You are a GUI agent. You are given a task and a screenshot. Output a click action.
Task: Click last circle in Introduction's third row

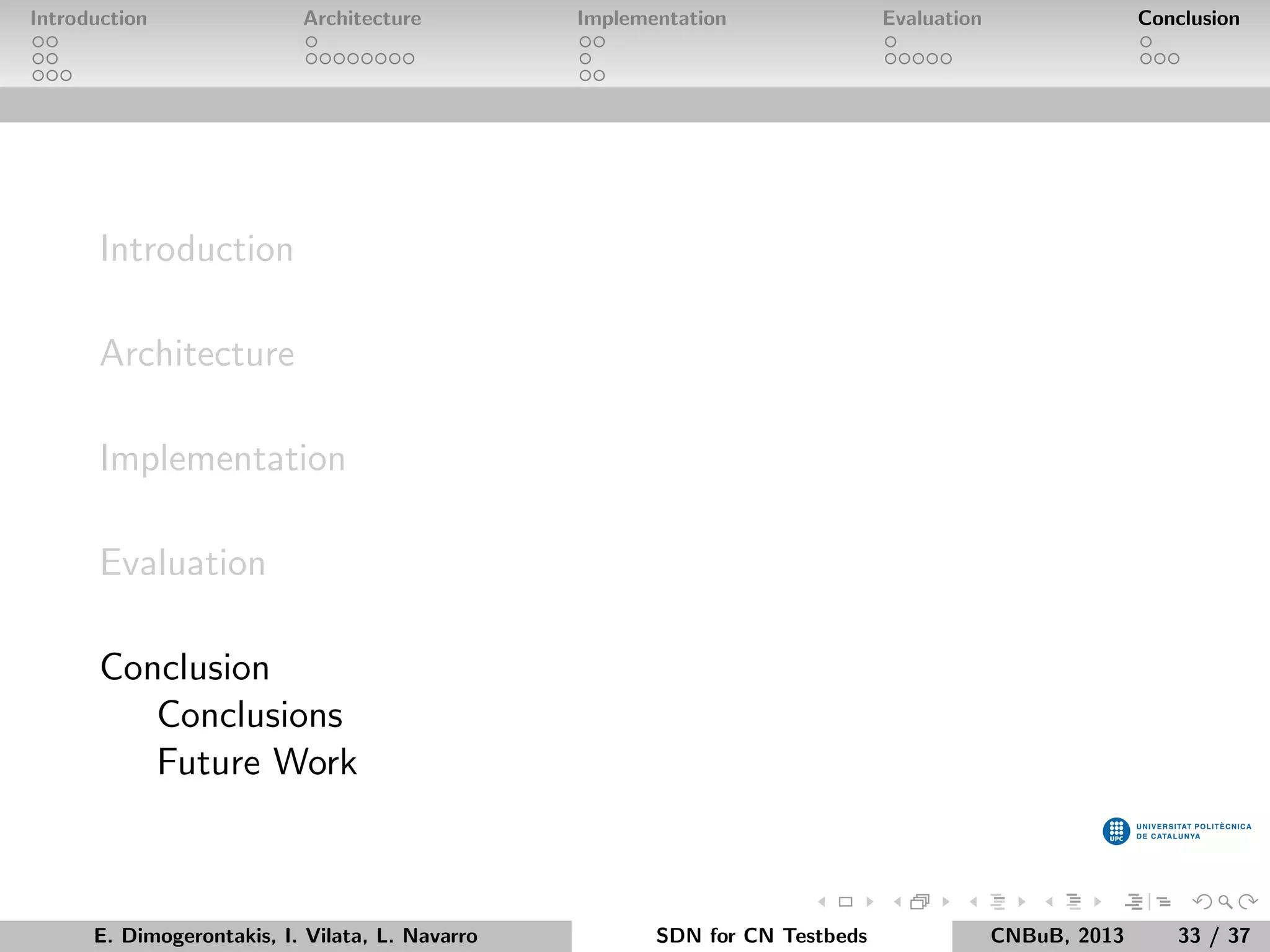coord(66,76)
